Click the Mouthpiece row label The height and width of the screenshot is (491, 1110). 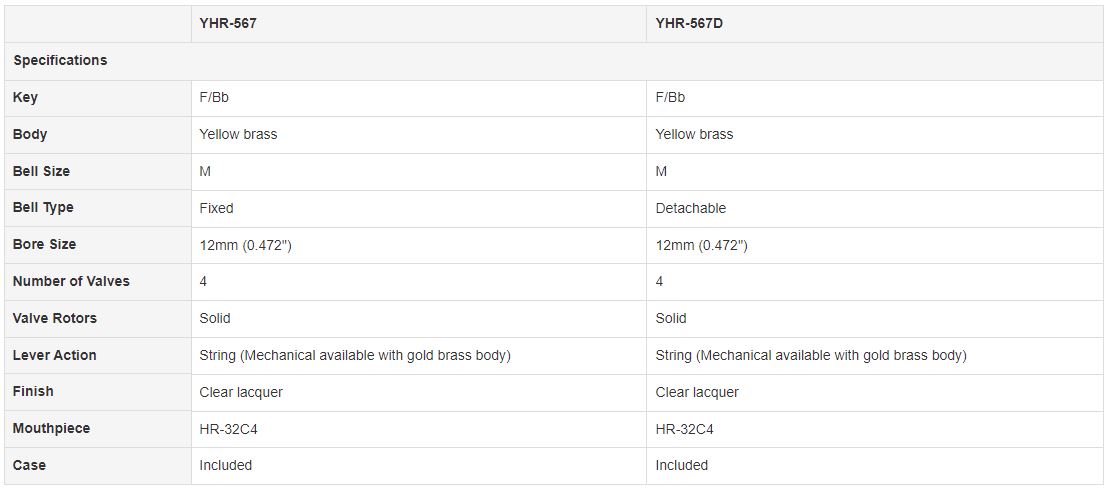(51, 428)
